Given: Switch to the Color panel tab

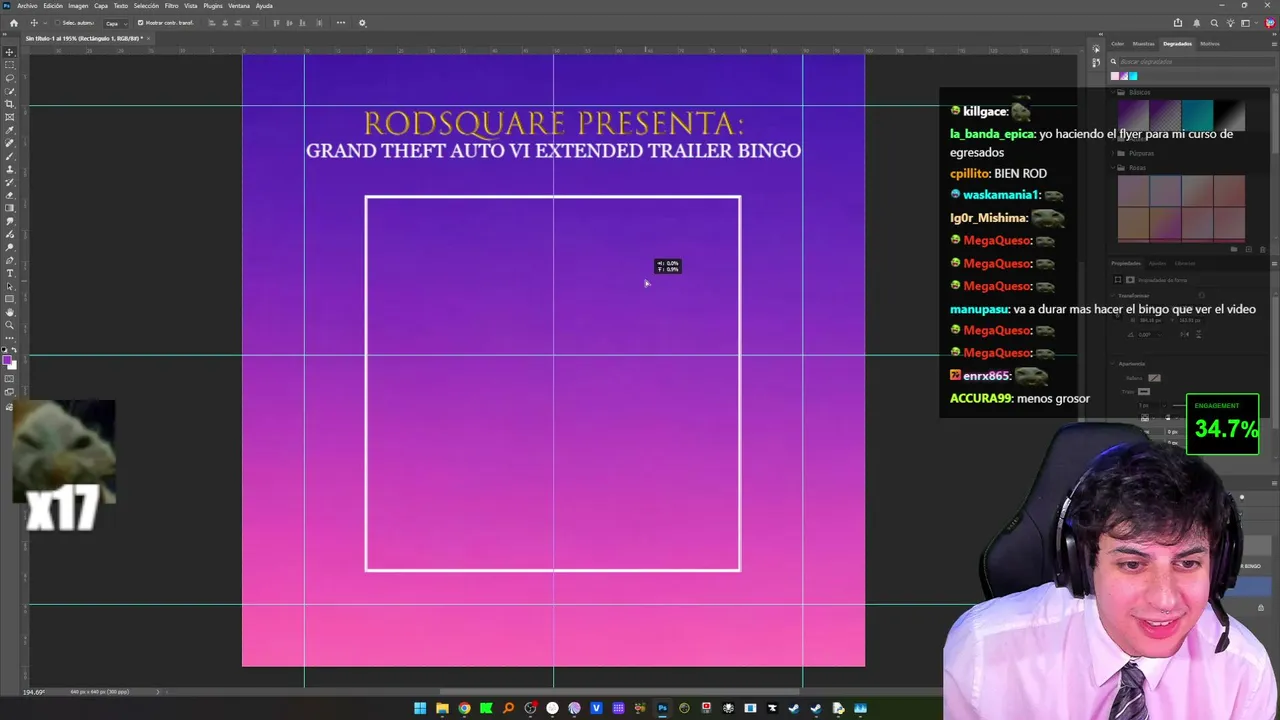Looking at the screenshot, I should (x=1117, y=44).
